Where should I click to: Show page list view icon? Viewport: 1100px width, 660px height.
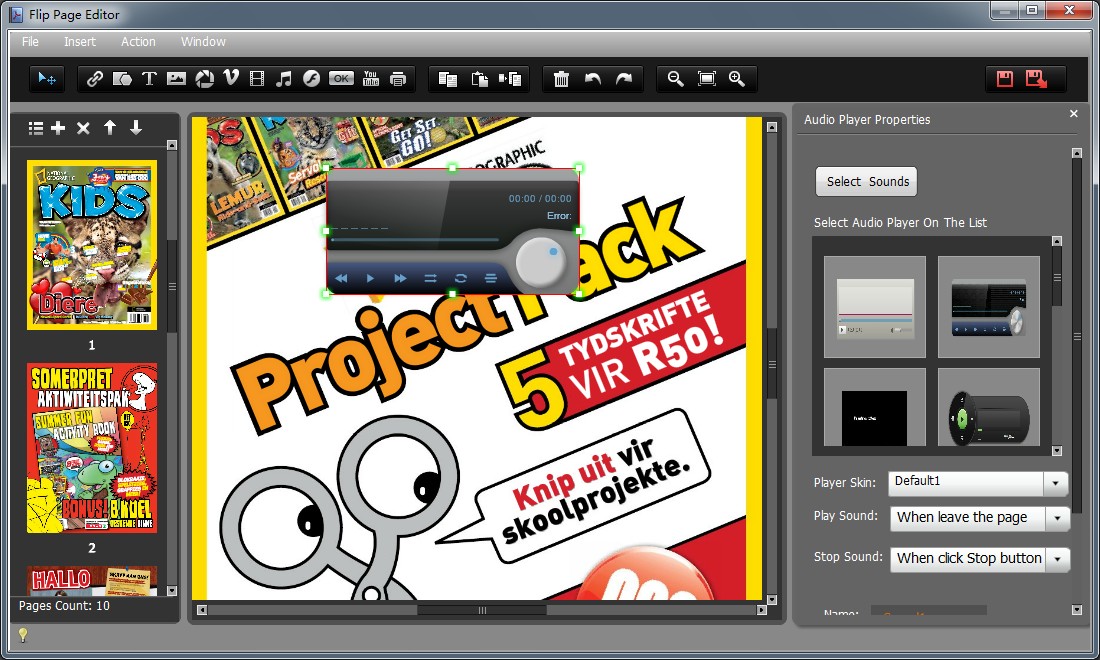(36, 128)
